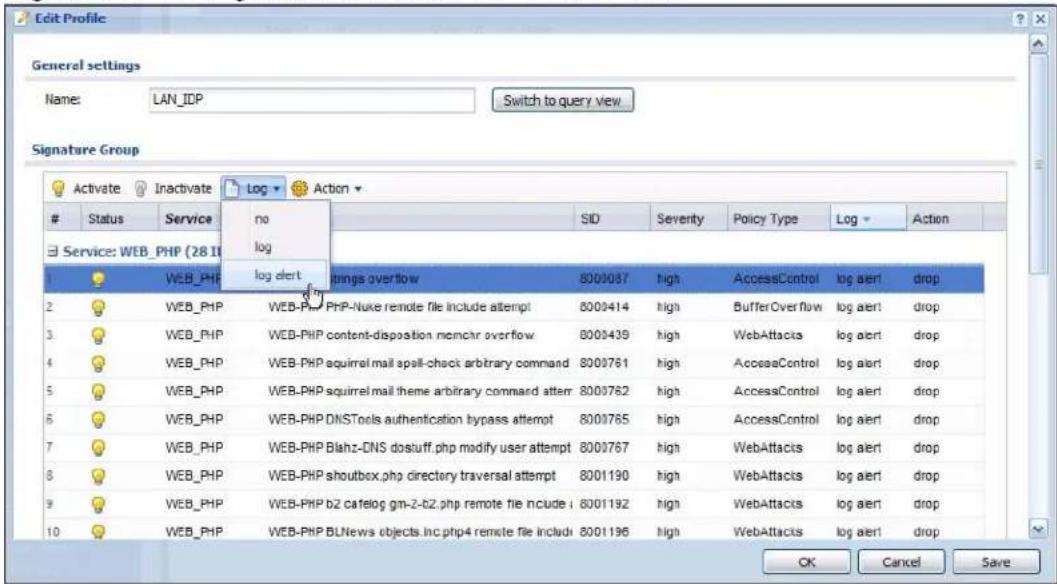Viewport: 1057px width, 584px height.
Task: Click the dialog scrollbar down arrow
Action: [x=1039, y=530]
